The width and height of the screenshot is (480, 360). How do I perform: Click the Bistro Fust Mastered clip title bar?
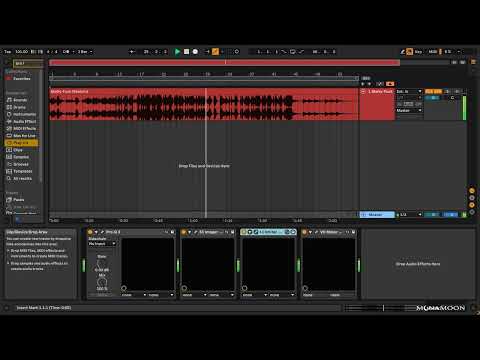203,91
